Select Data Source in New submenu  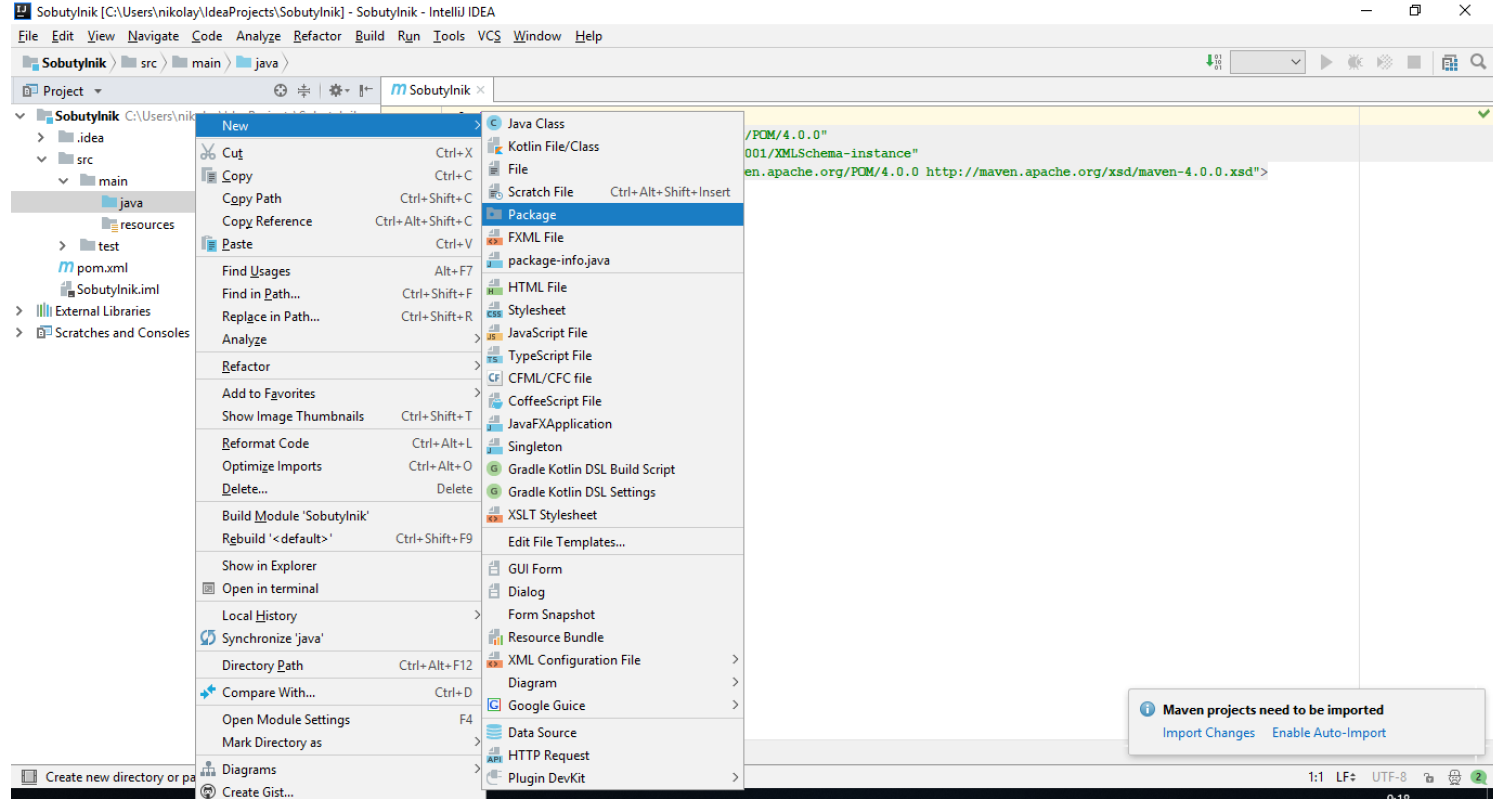pyautogui.click(x=613, y=732)
